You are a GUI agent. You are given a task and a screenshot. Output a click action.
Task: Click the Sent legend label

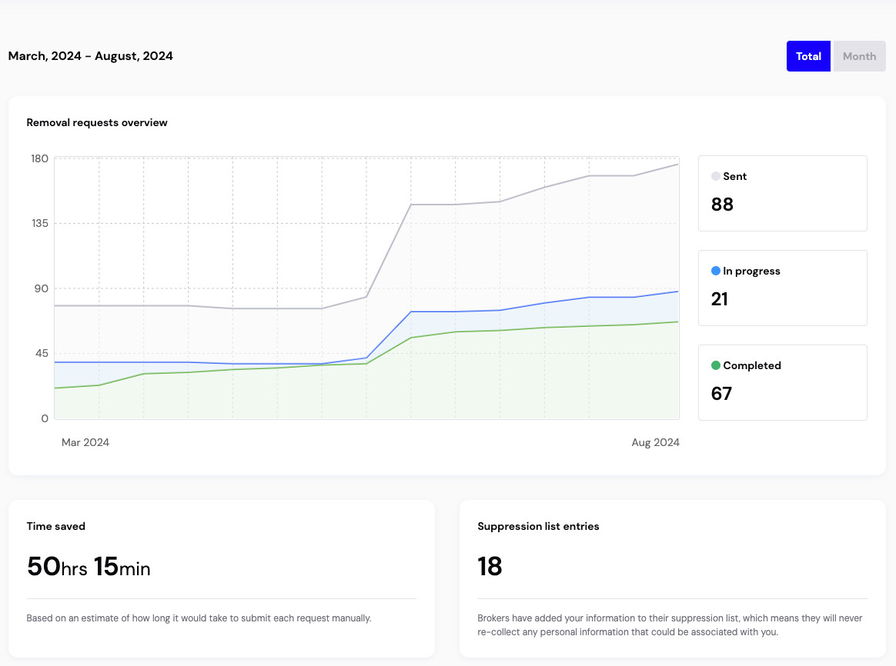[x=735, y=176]
